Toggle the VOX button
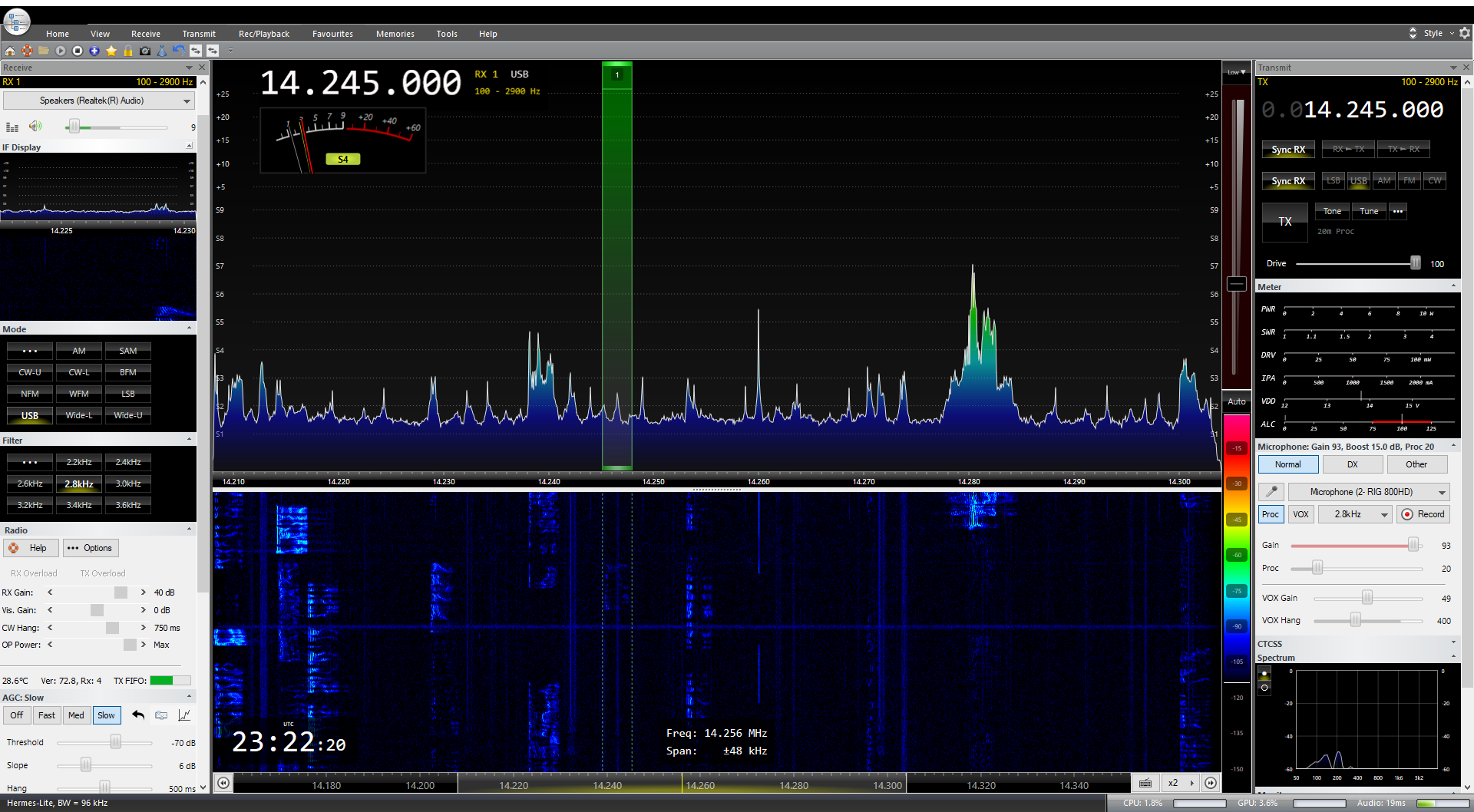This screenshot has width=1474, height=812. tap(1300, 514)
